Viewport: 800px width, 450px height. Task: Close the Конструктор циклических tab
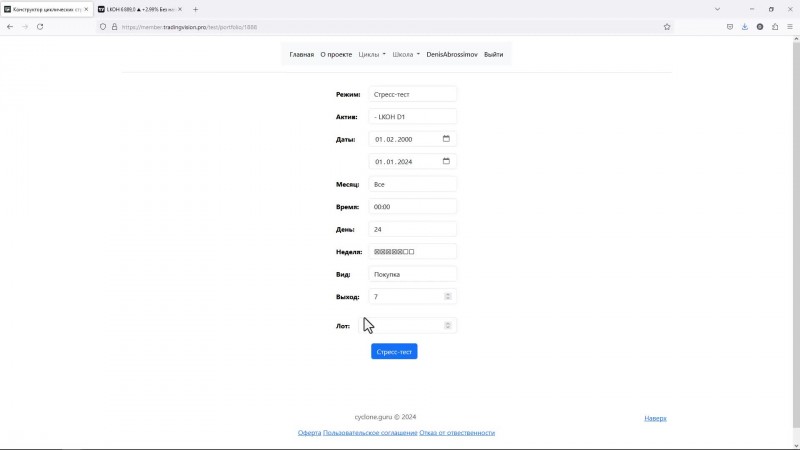pos(86,9)
